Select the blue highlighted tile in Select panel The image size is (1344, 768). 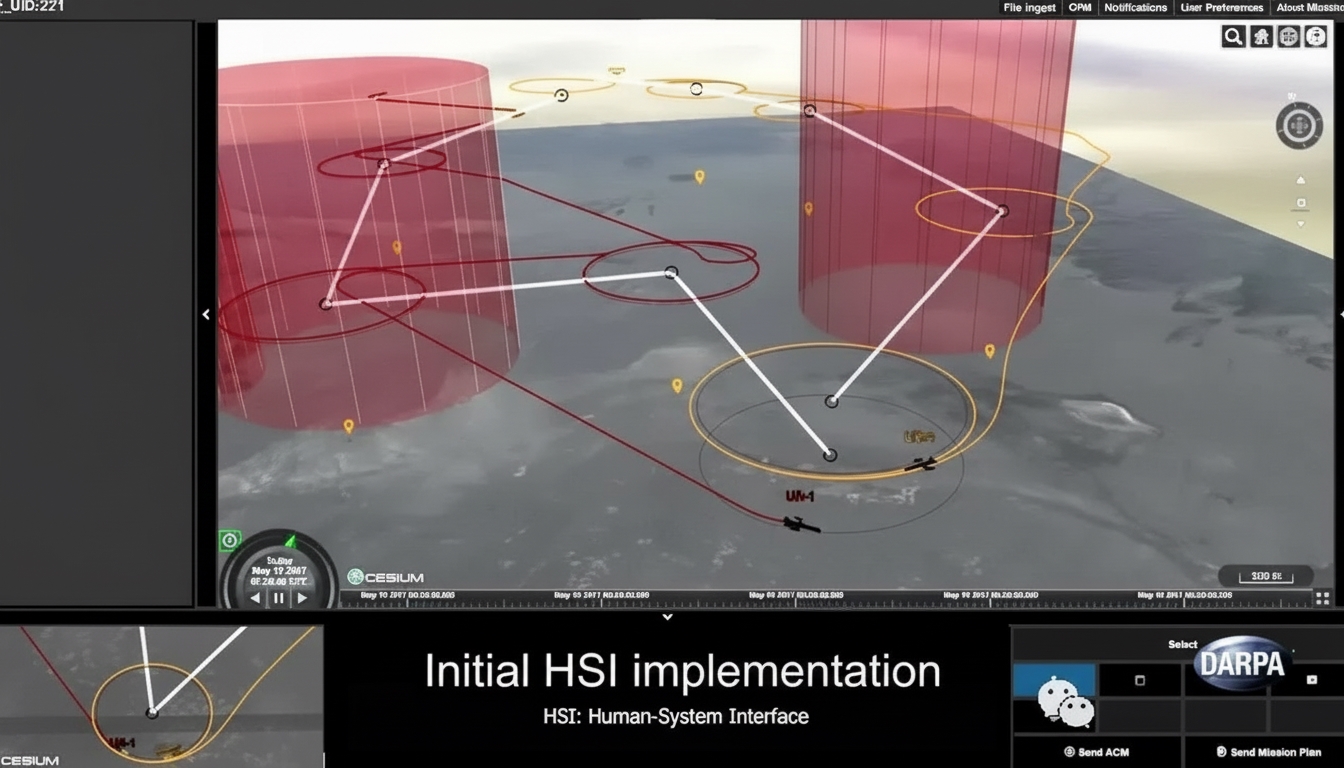click(x=1054, y=681)
